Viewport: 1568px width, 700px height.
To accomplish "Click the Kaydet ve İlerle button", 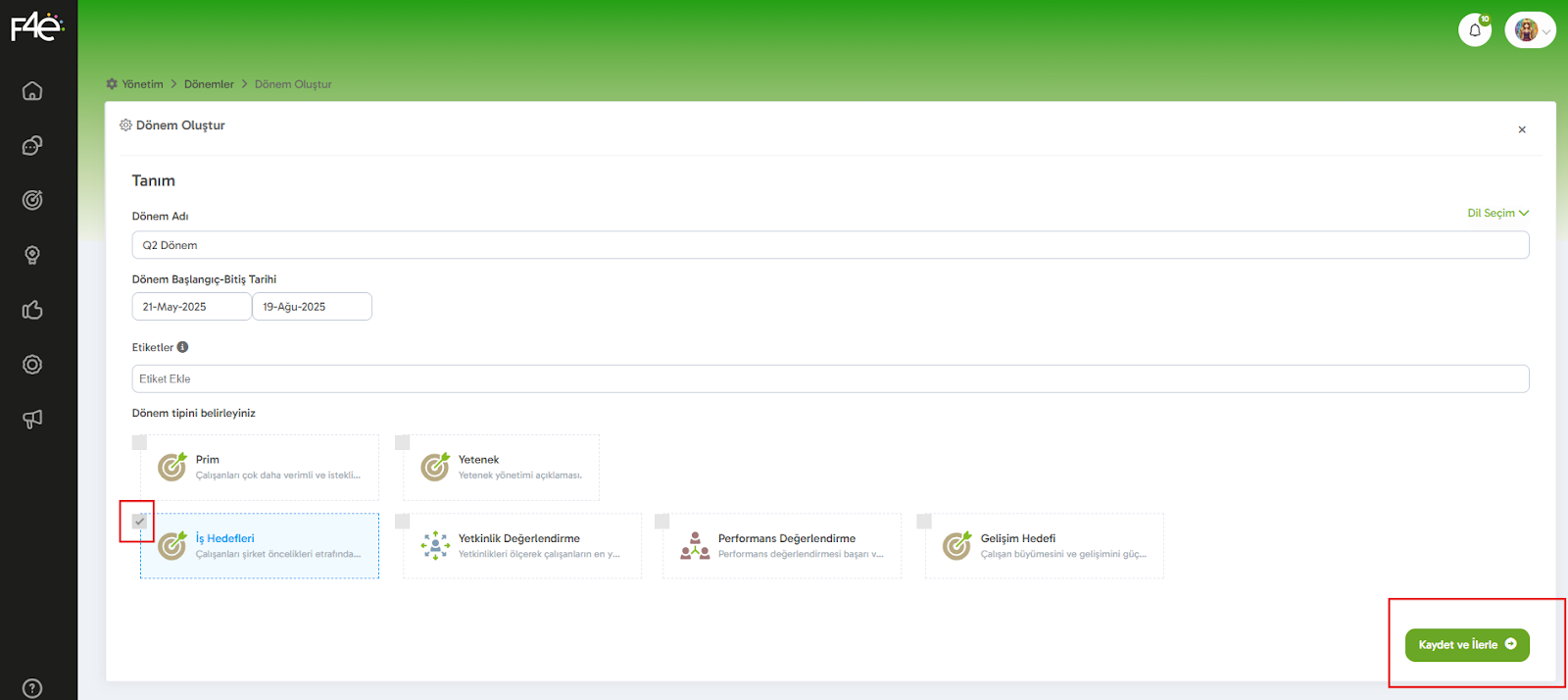I will point(1466,645).
